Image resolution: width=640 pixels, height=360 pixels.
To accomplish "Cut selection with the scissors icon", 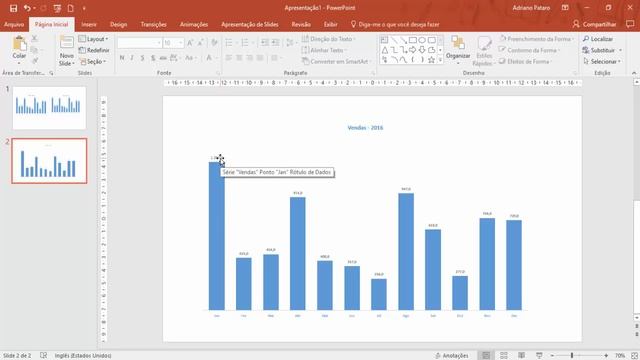I will [x=35, y=38].
